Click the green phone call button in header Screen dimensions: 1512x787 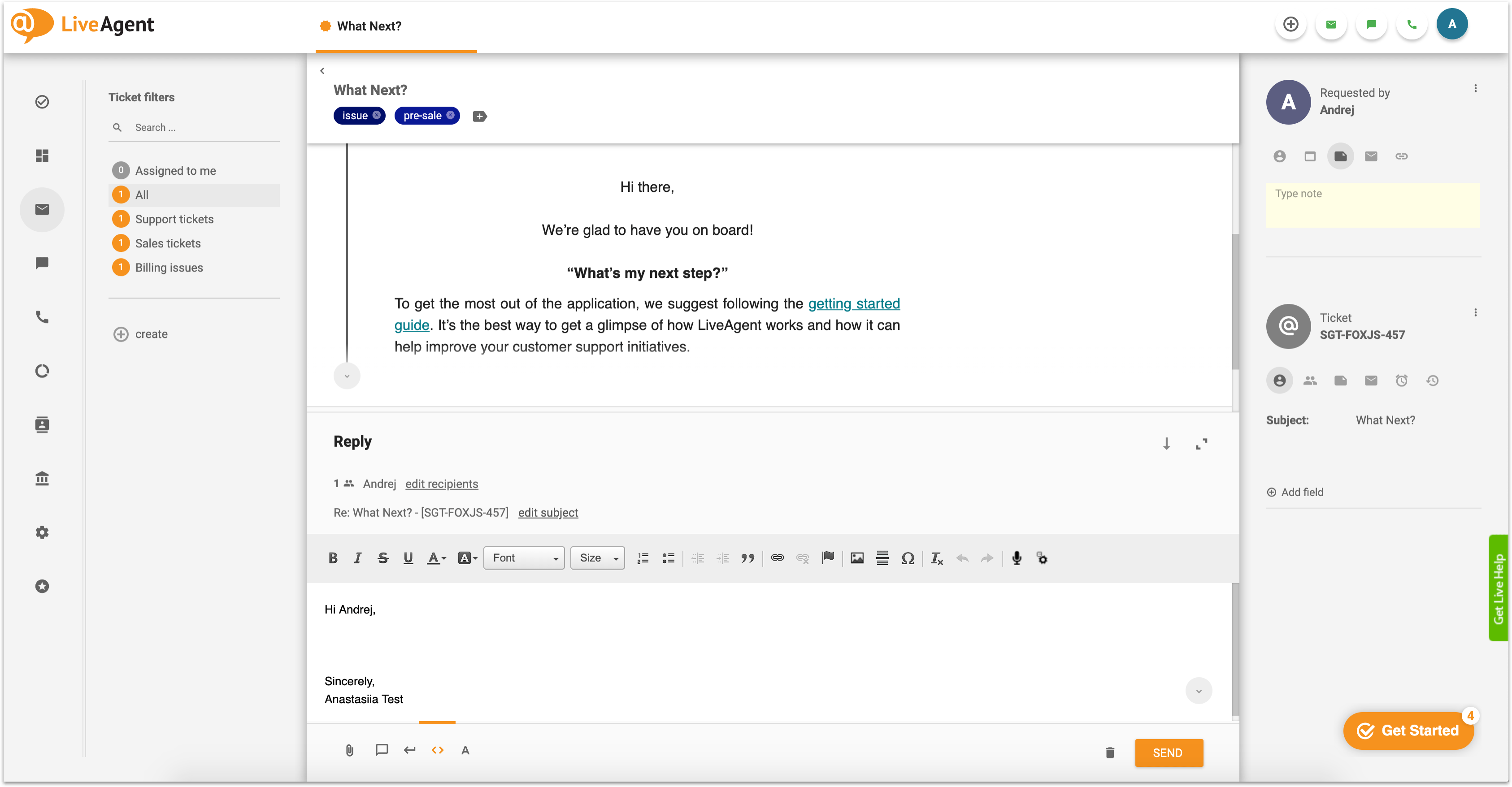point(1412,25)
